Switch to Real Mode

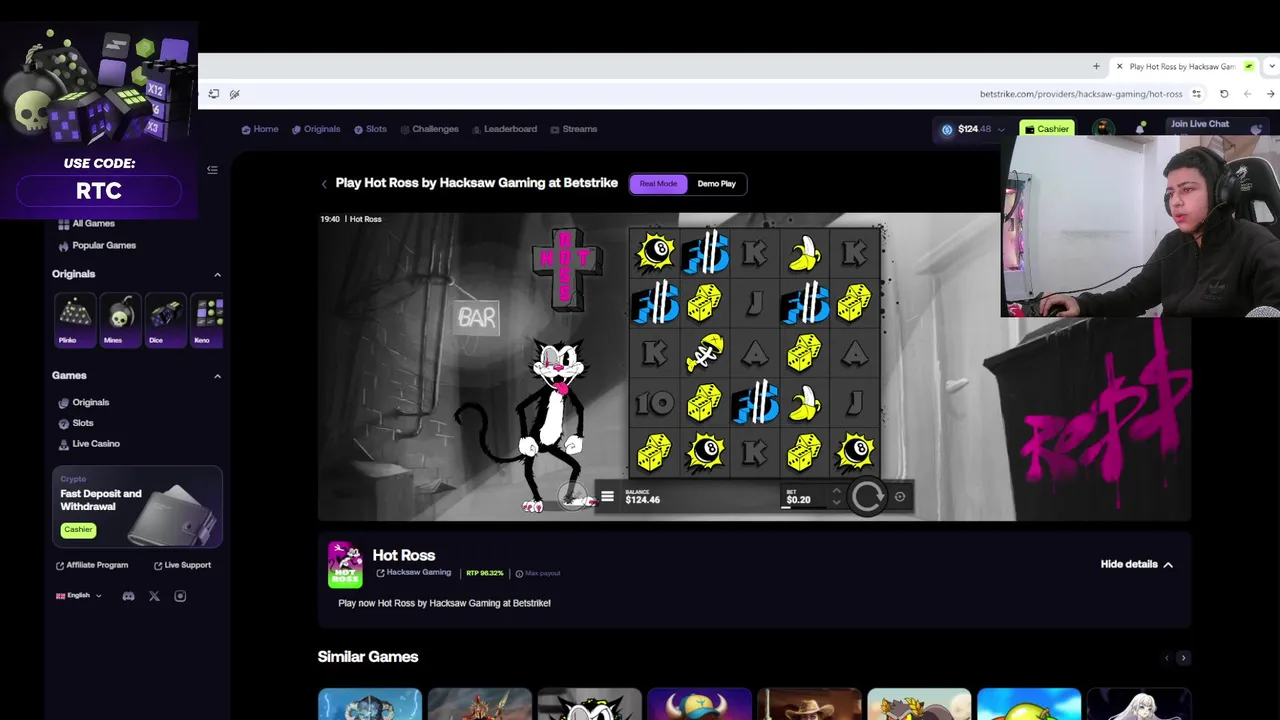click(658, 184)
